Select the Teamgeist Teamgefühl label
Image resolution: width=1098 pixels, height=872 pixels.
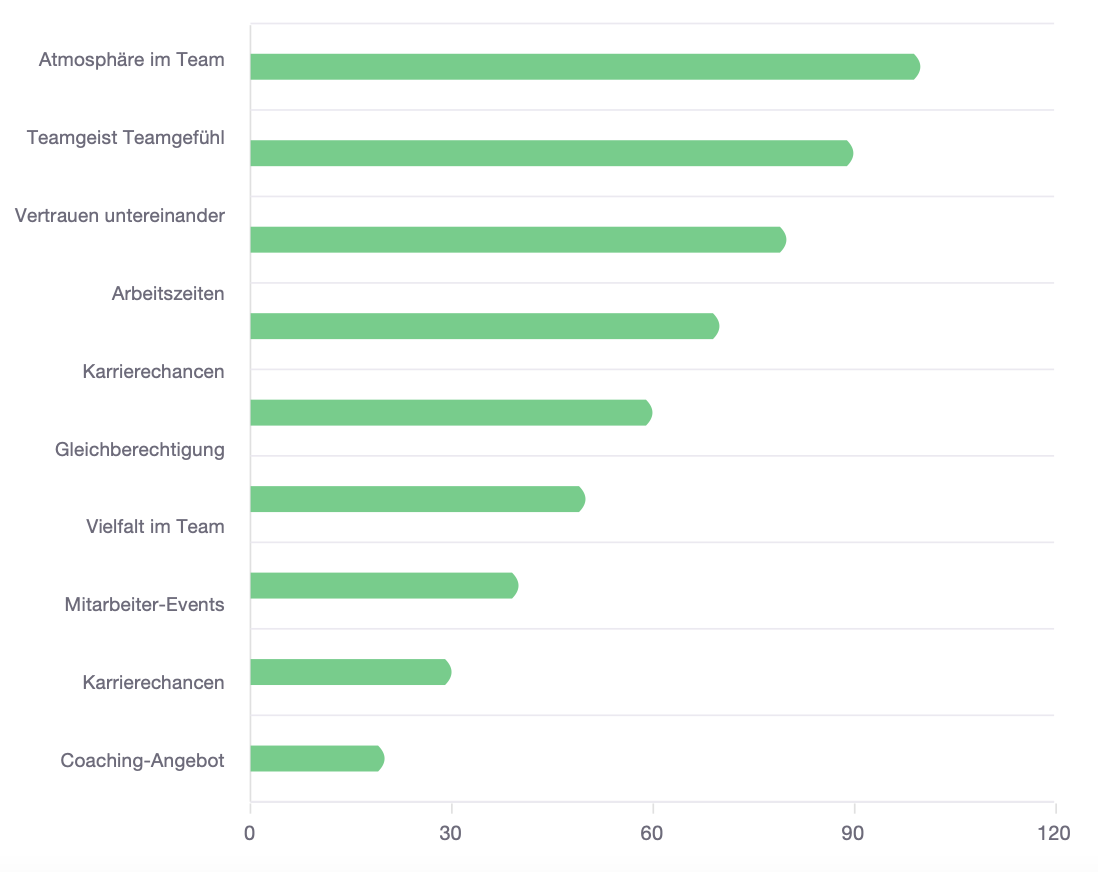click(x=125, y=137)
